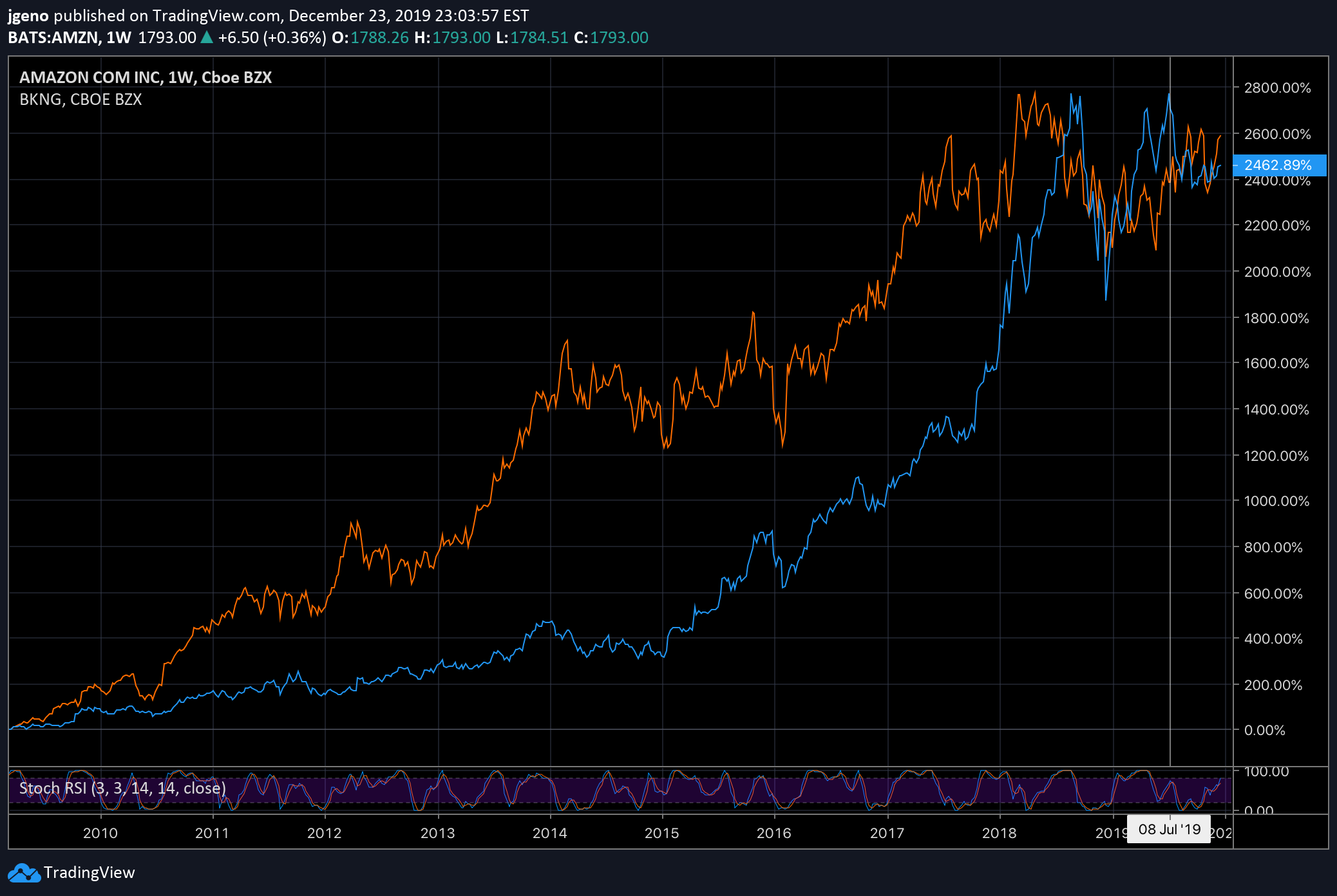Click the TradingView wordmark text

point(90,873)
